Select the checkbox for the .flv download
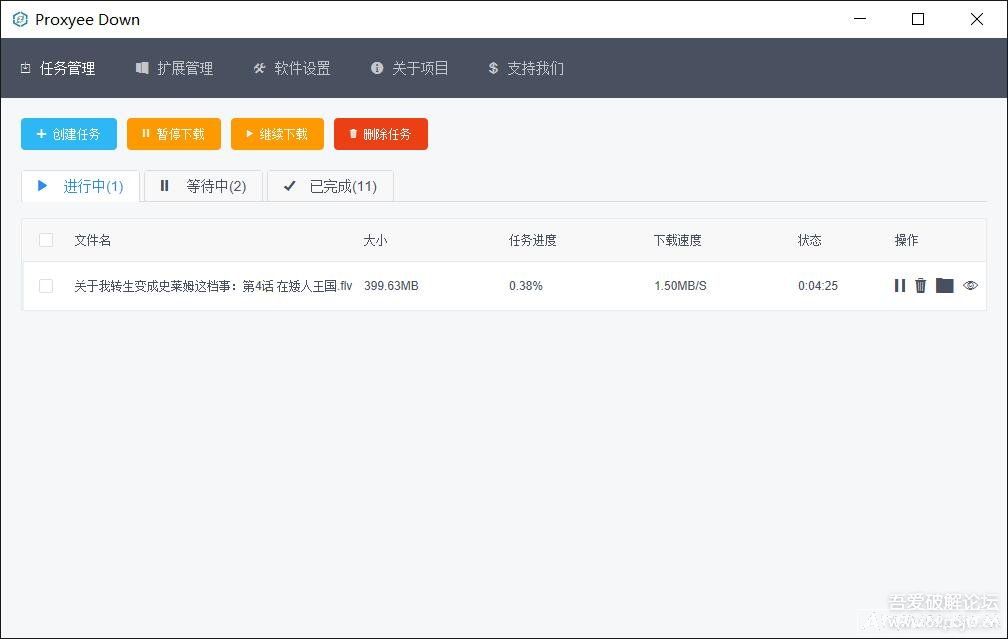Screen dimensions: 1008x639 coord(46,286)
